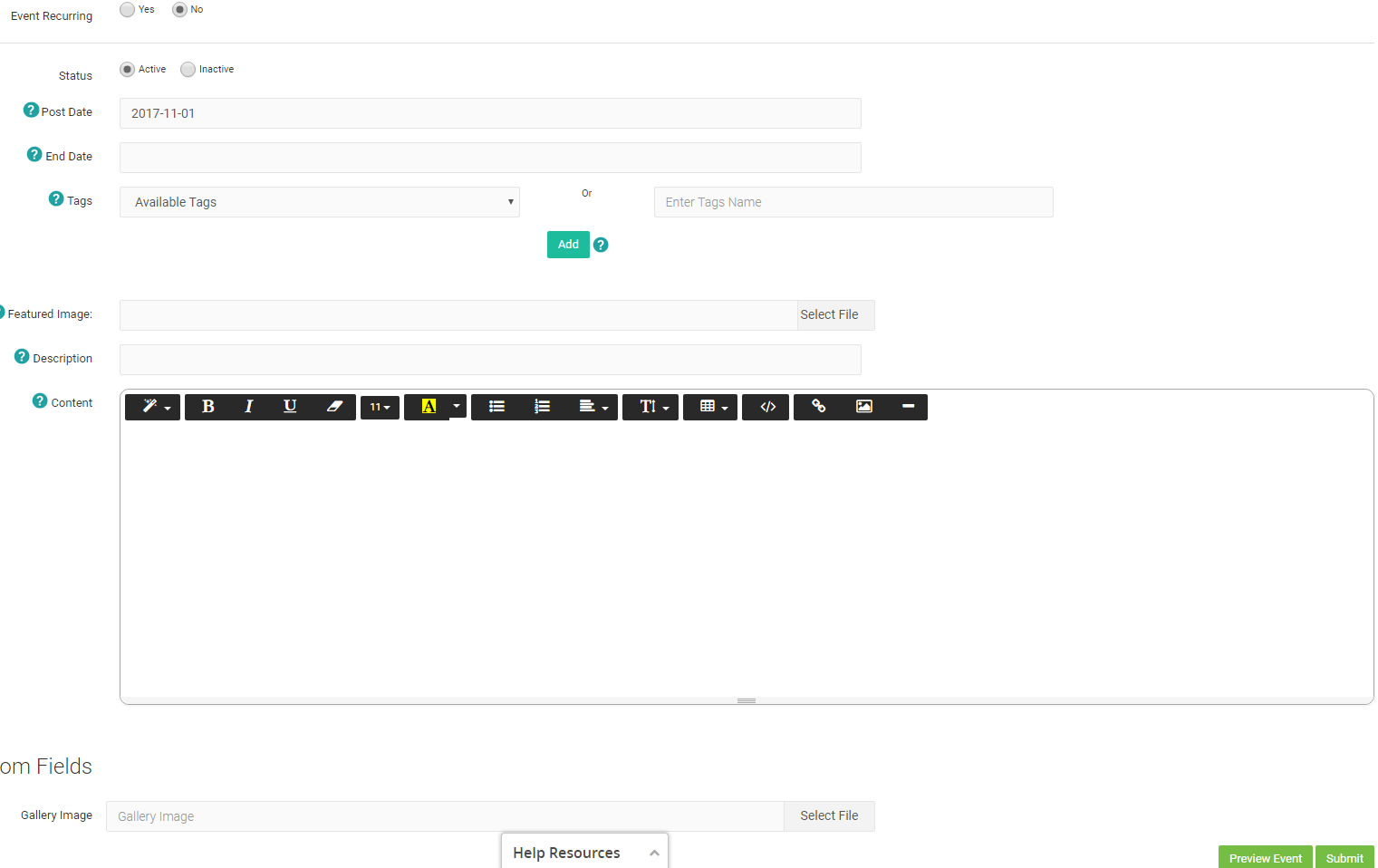
Task: Select Yes for Event Recurring
Action: tap(128, 9)
